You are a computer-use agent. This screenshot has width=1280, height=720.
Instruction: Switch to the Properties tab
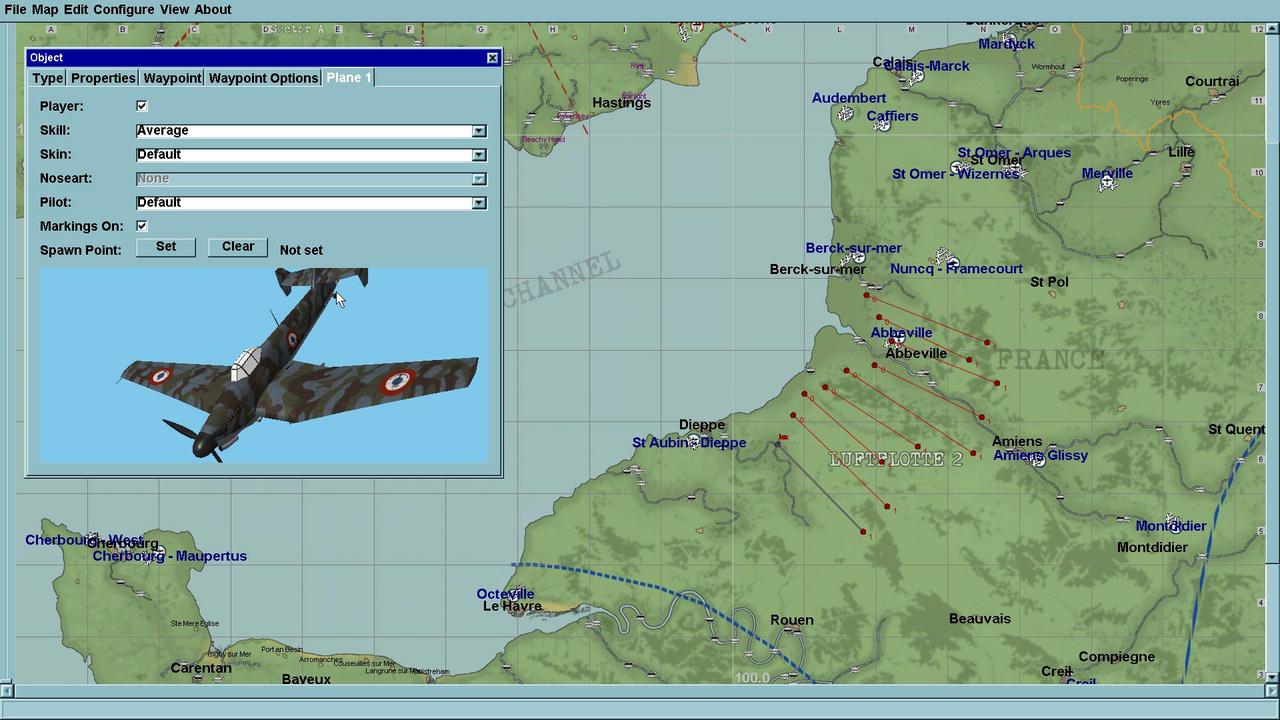[103, 78]
